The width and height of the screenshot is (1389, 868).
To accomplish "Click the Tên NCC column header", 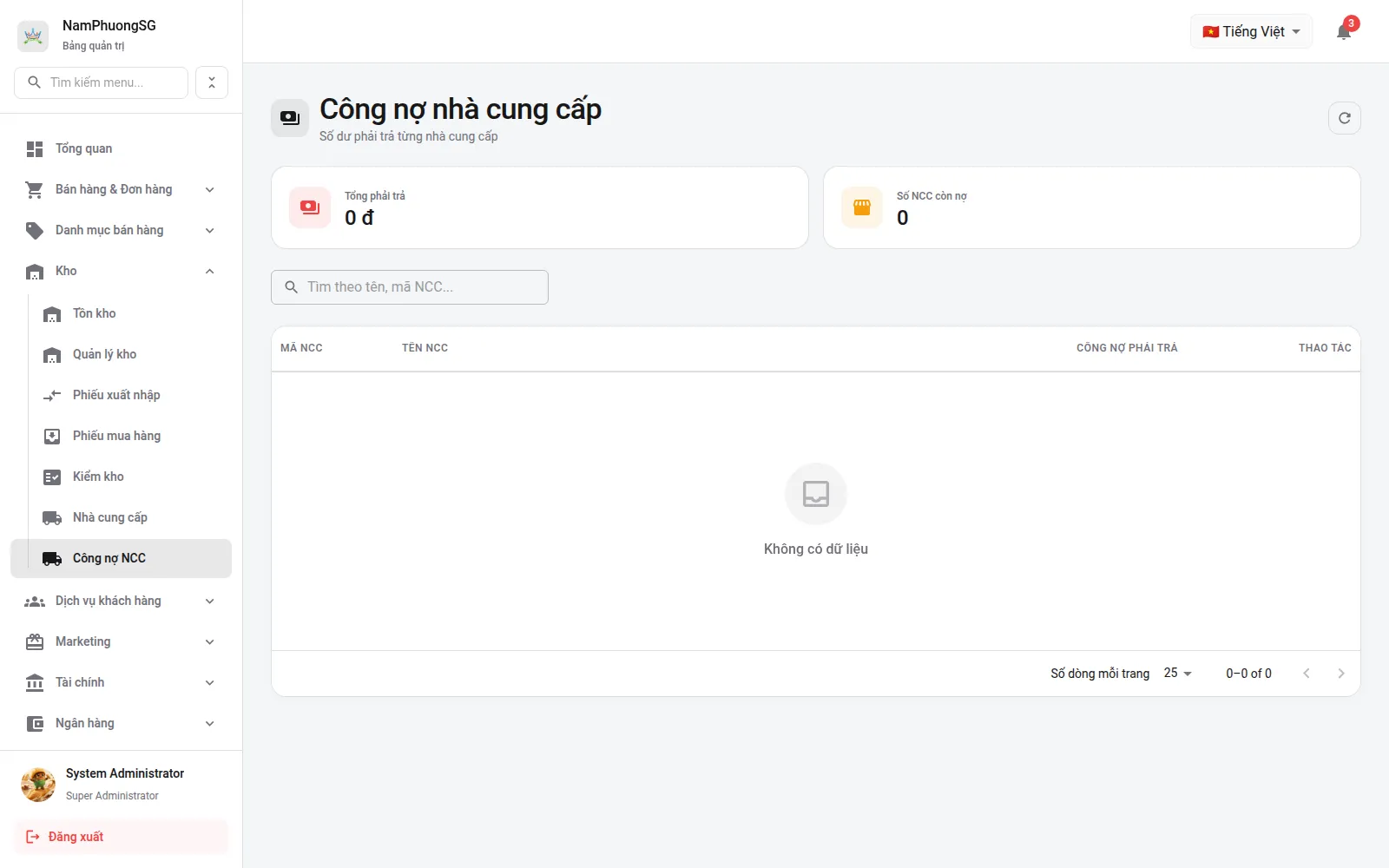I will pyautogui.click(x=425, y=348).
